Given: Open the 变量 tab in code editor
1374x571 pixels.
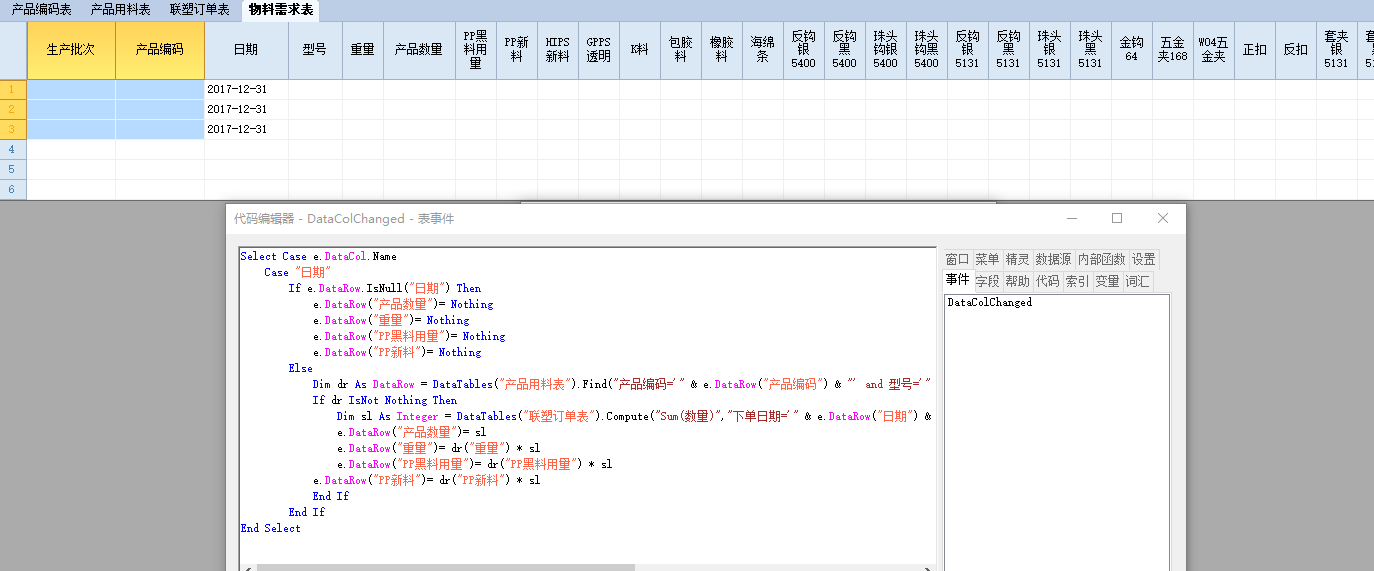Looking at the screenshot, I should 1107,282.
